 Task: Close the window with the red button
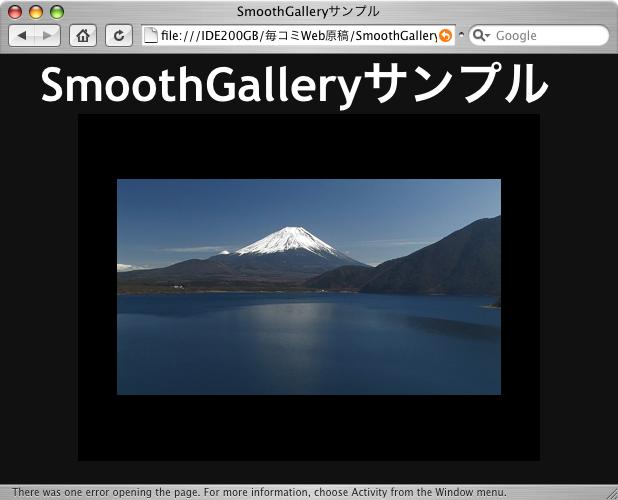click(15, 12)
